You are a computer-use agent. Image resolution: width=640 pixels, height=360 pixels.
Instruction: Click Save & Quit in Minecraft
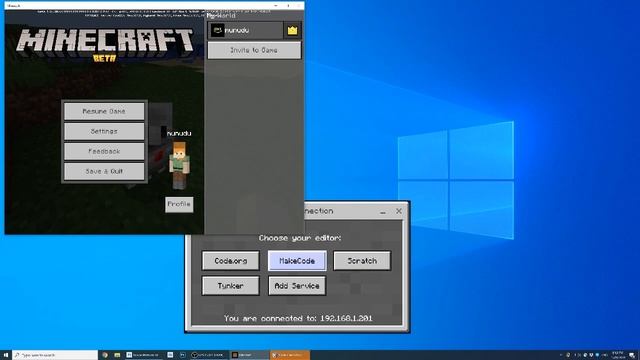104,171
